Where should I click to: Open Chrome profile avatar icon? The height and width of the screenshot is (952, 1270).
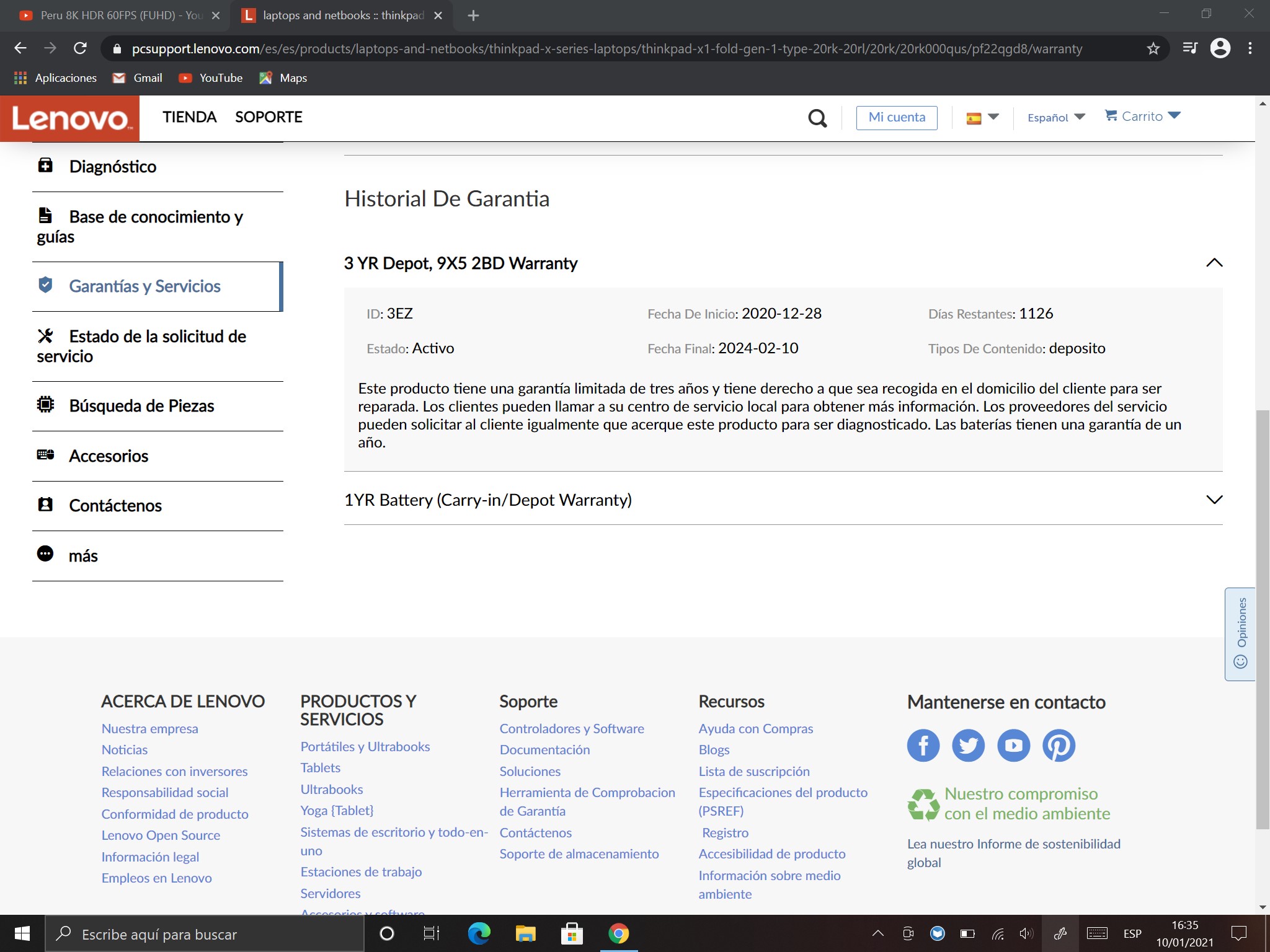click(x=1220, y=48)
